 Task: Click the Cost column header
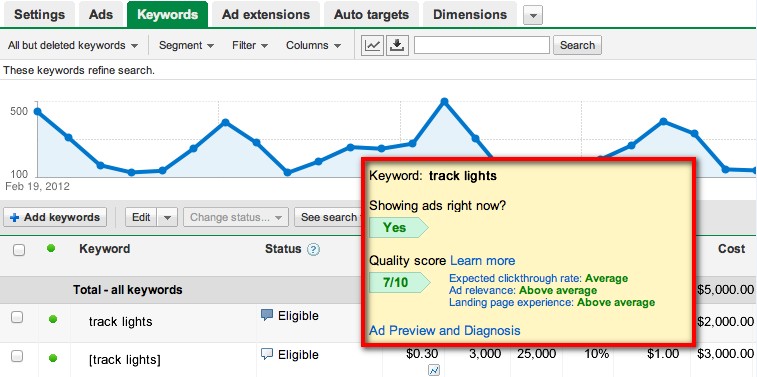[x=731, y=249]
